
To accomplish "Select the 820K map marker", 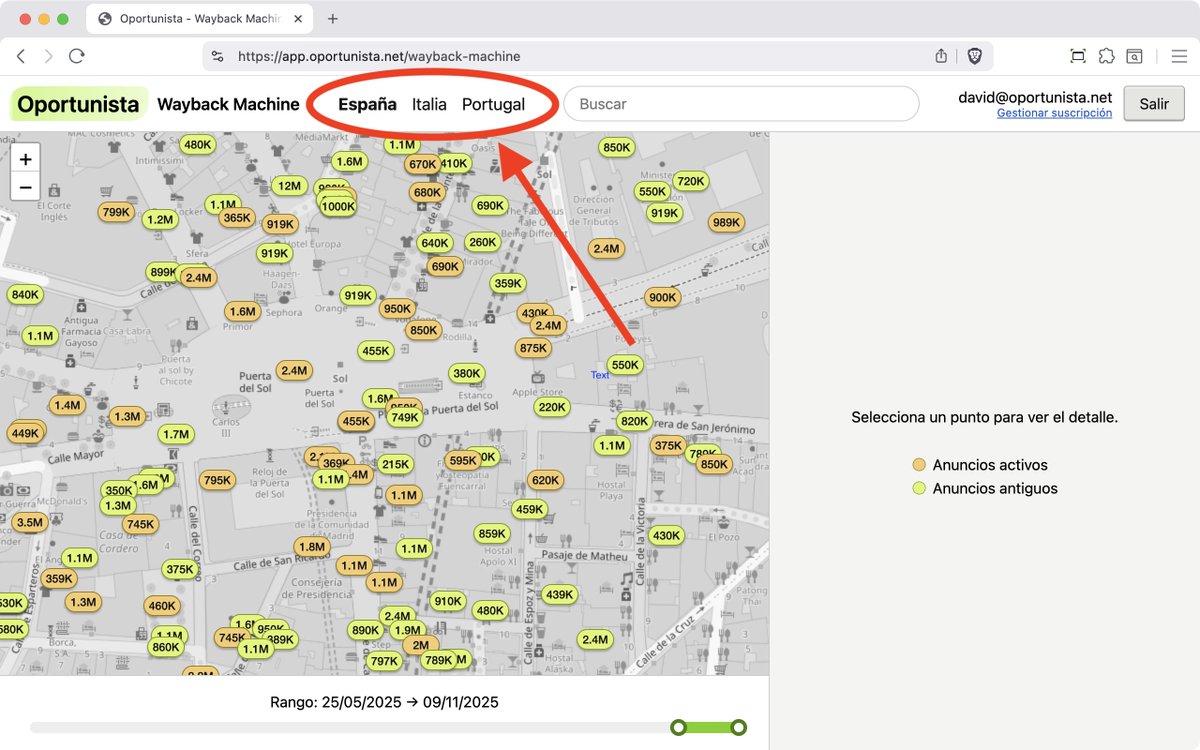I will point(634,421).
